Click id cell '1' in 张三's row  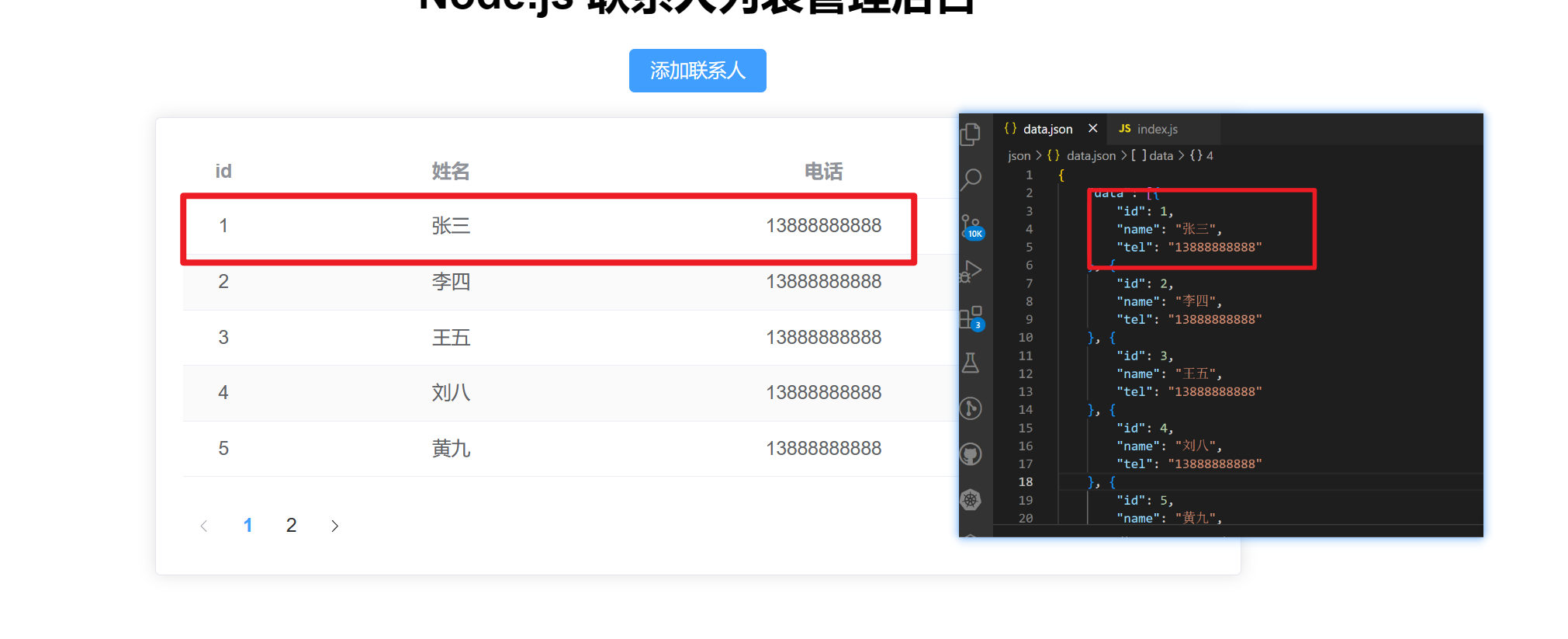click(223, 226)
